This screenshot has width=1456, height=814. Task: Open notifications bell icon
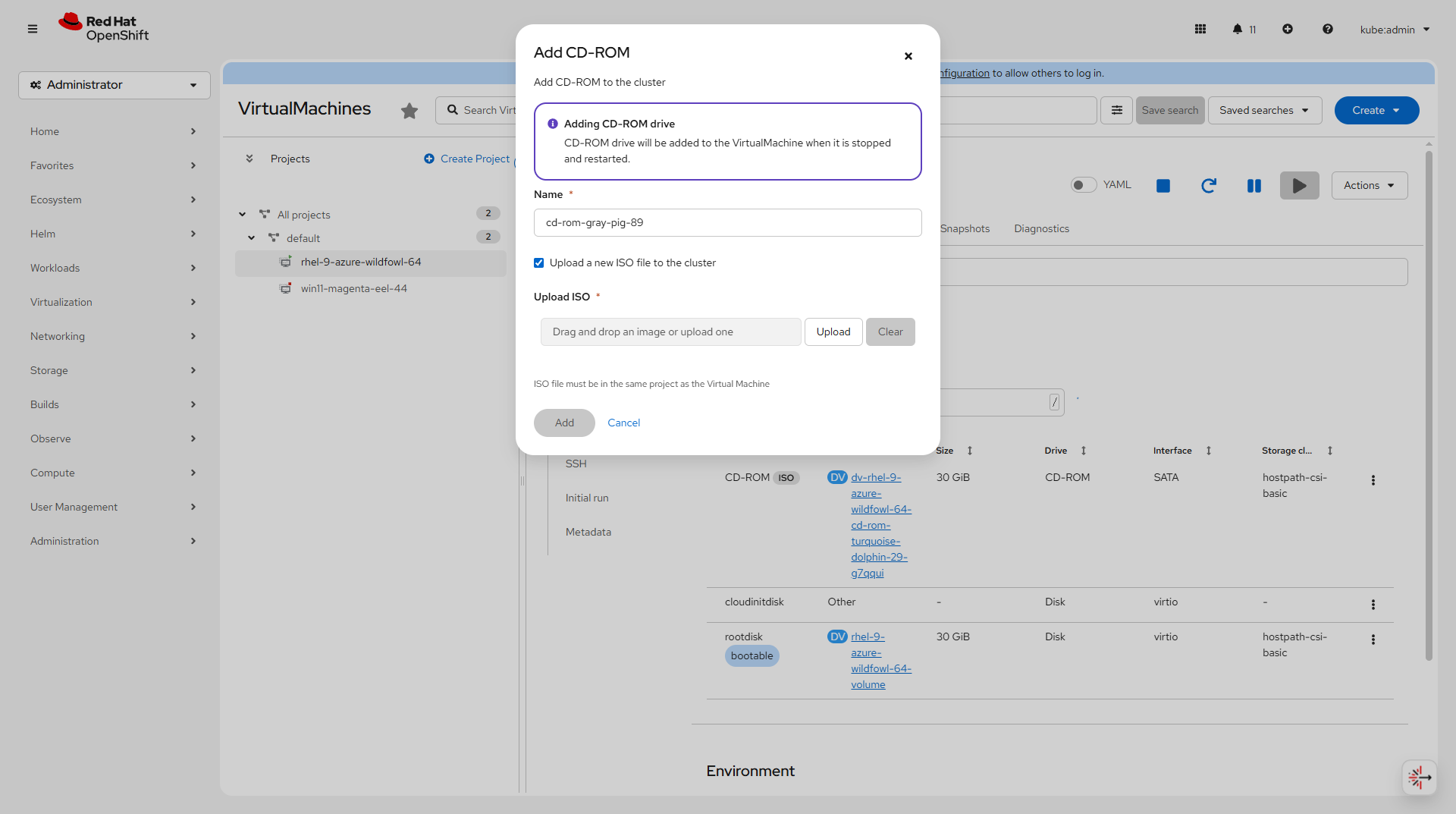[x=1238, y=29]
